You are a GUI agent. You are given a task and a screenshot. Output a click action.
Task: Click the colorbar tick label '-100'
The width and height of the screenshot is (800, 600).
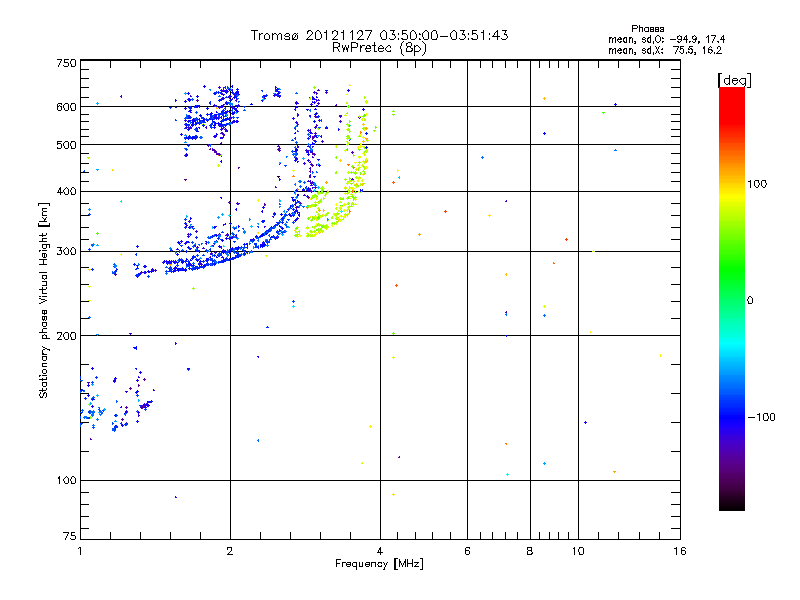(x=762, y=417)
